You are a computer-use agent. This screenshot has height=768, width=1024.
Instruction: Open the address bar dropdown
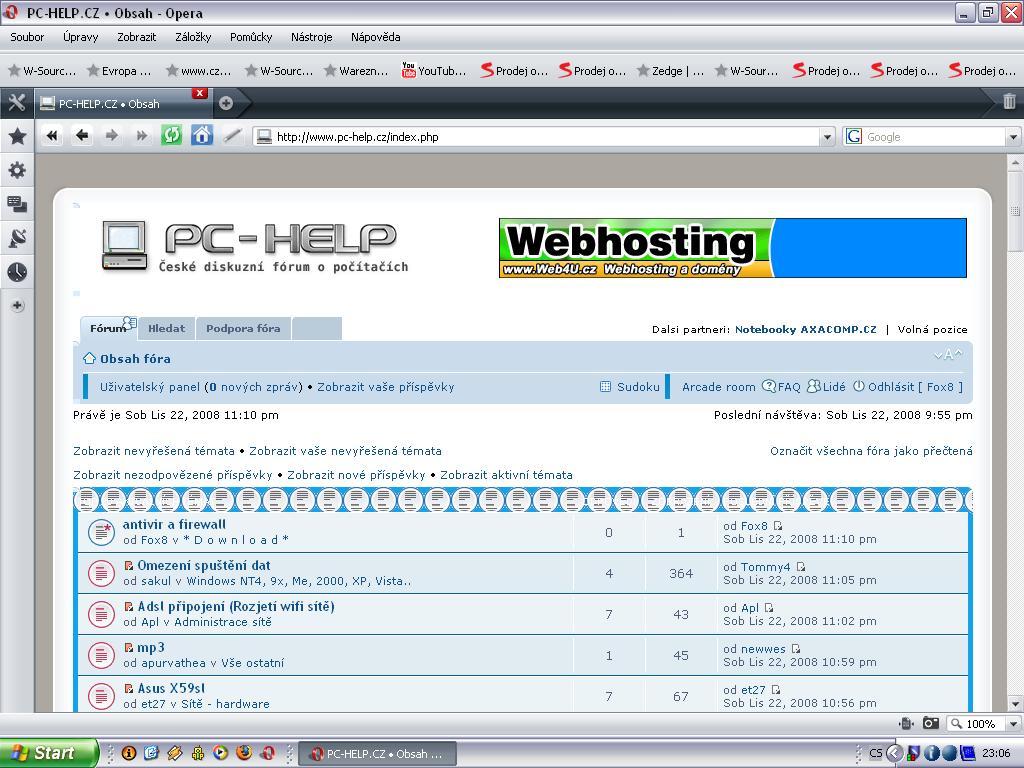pyautogui.click(x=827, y=137)
